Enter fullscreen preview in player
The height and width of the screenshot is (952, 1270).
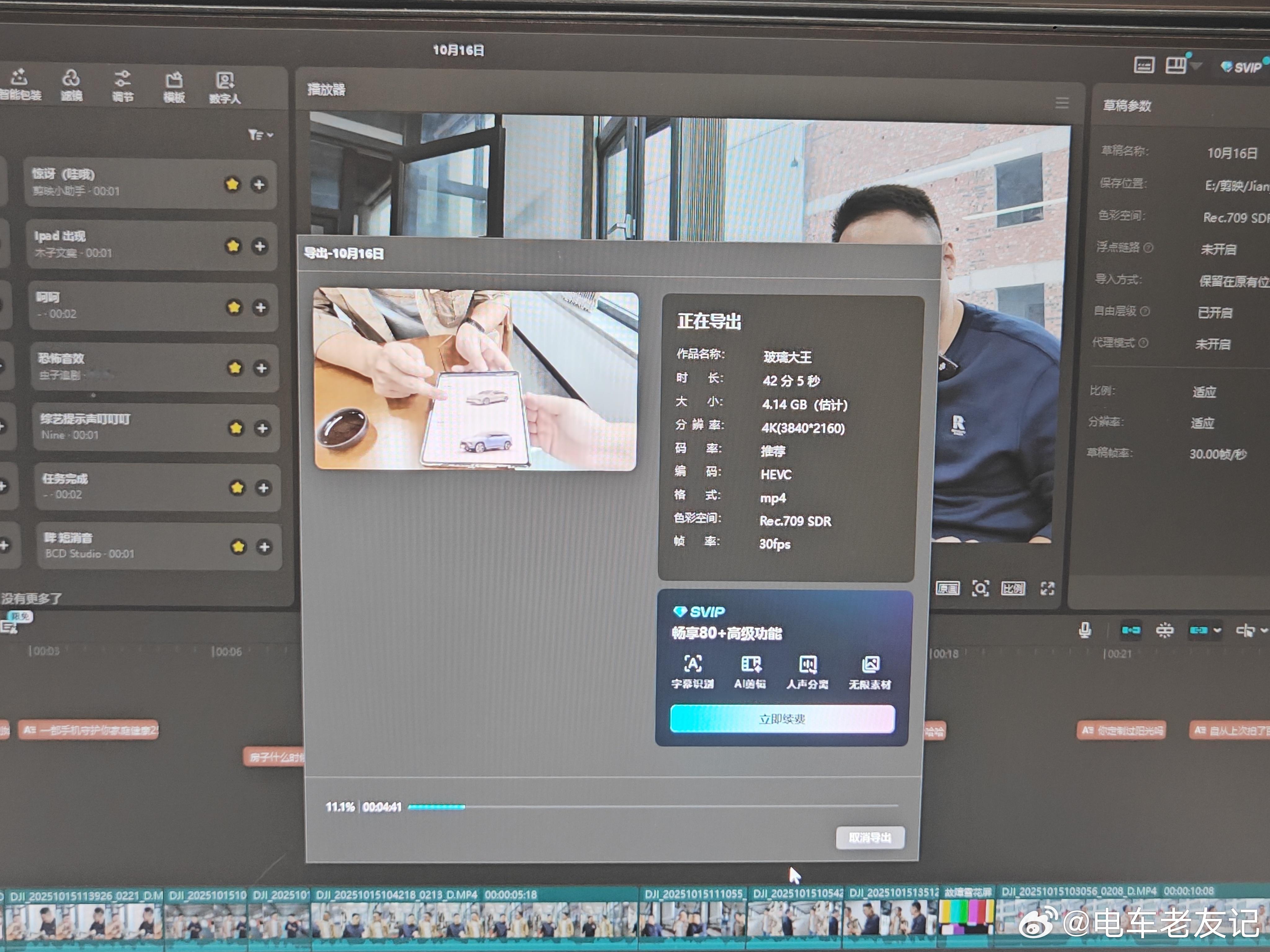[x=1047, y=588]
